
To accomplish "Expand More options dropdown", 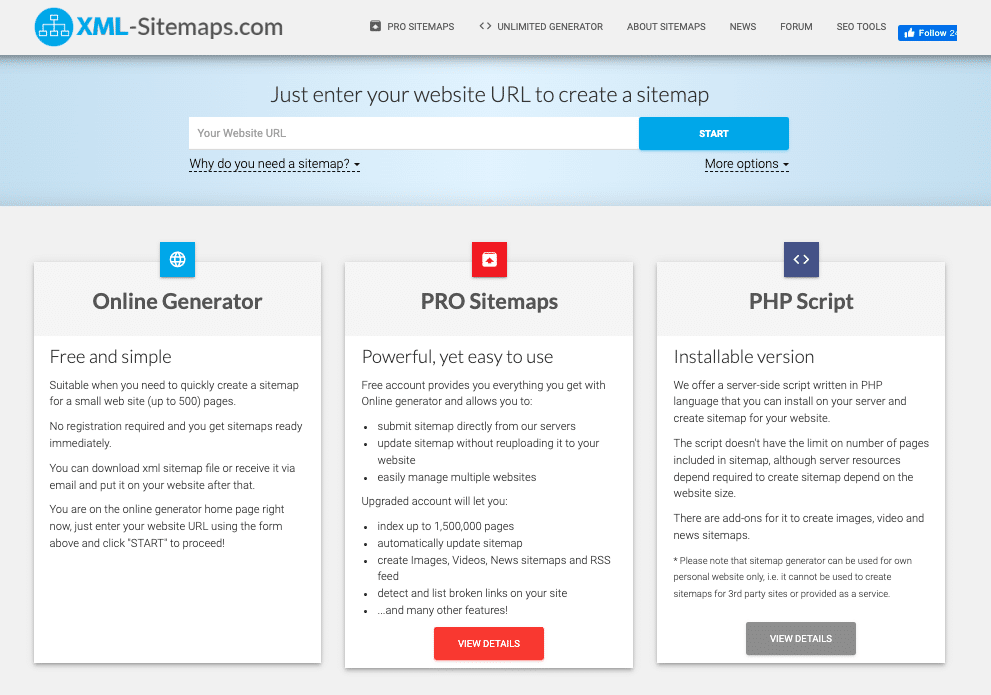I will (746, 164).
